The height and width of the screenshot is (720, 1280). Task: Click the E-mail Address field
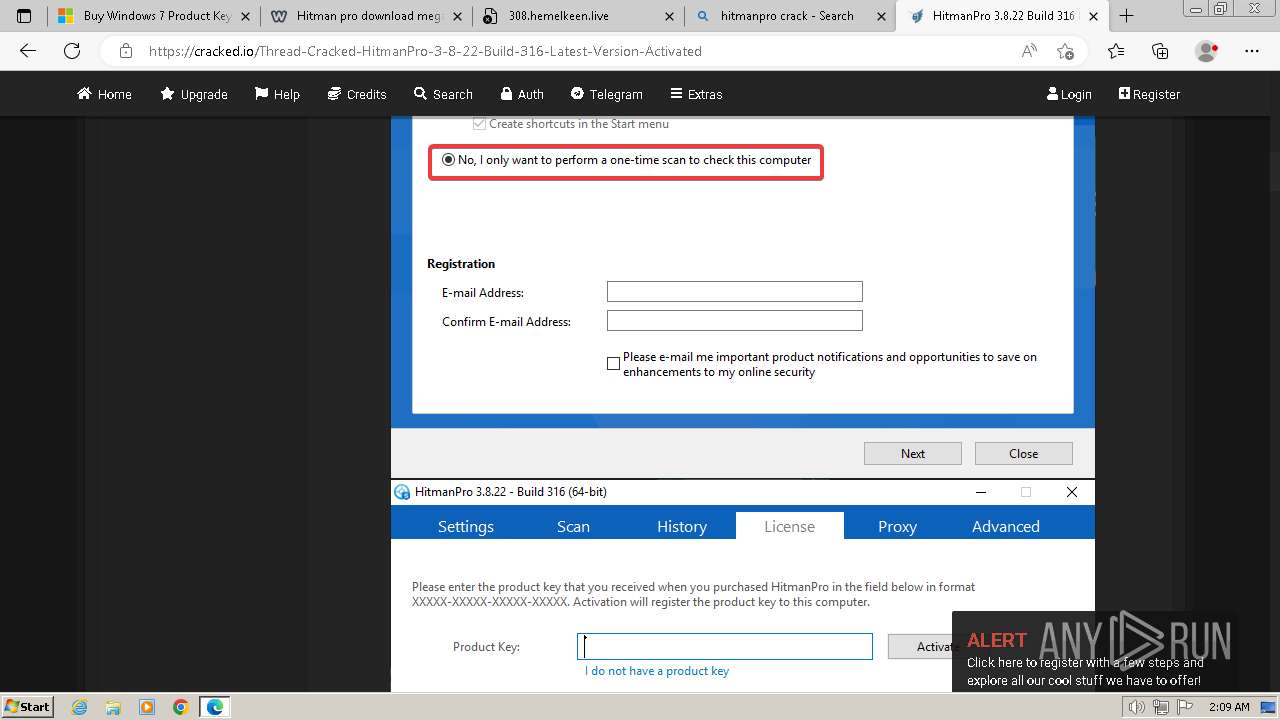tap(734, 291)
